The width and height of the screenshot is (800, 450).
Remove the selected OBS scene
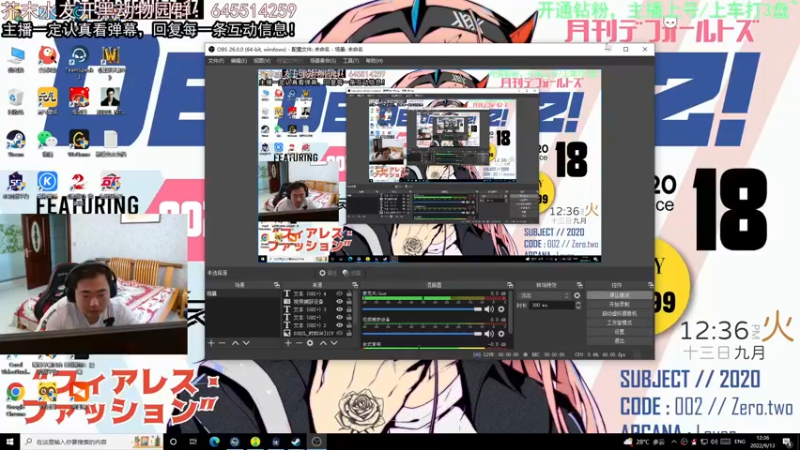coord(222,343)
